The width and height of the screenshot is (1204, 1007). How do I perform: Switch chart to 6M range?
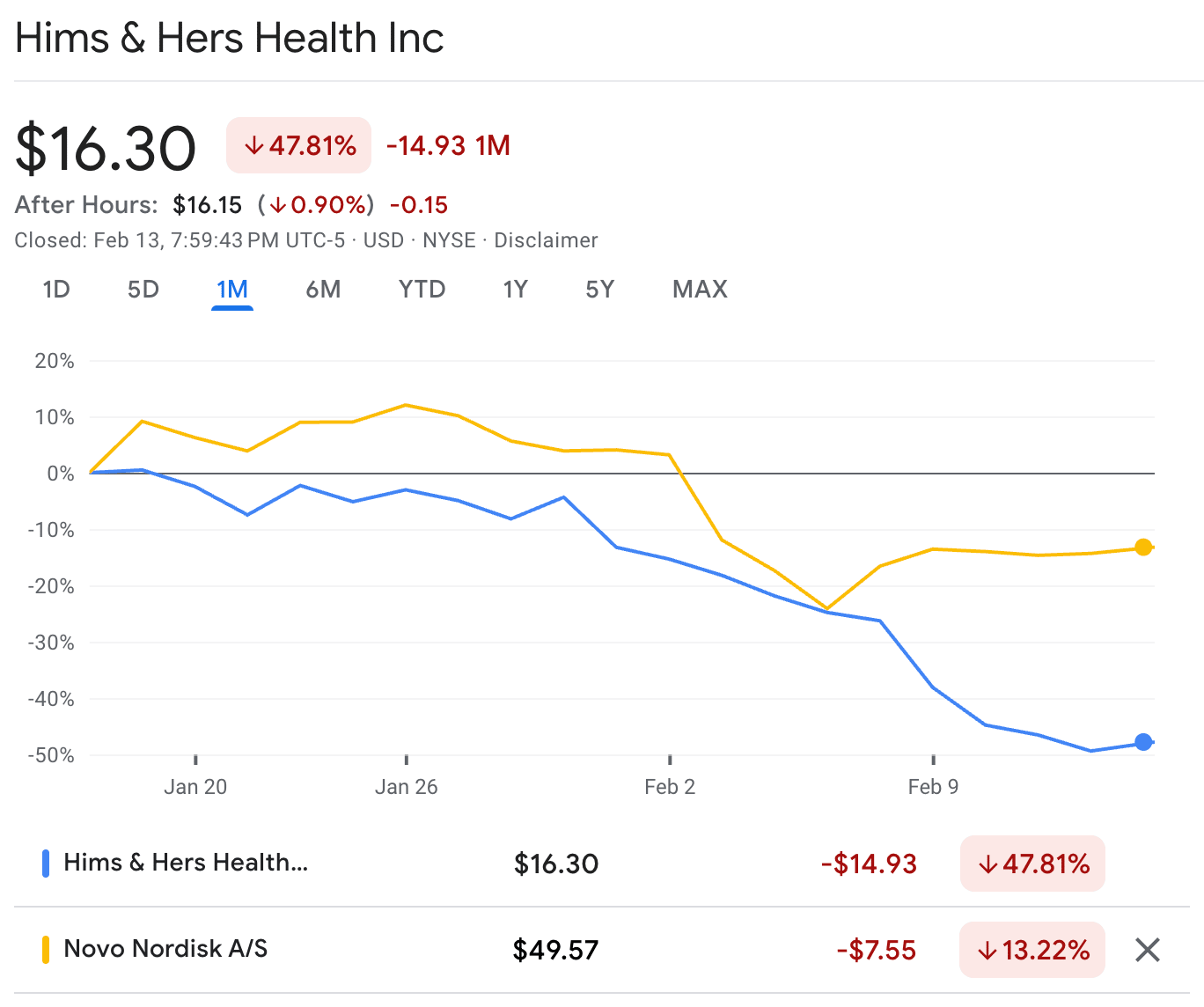pyautogui.click(x=323, y=290)
